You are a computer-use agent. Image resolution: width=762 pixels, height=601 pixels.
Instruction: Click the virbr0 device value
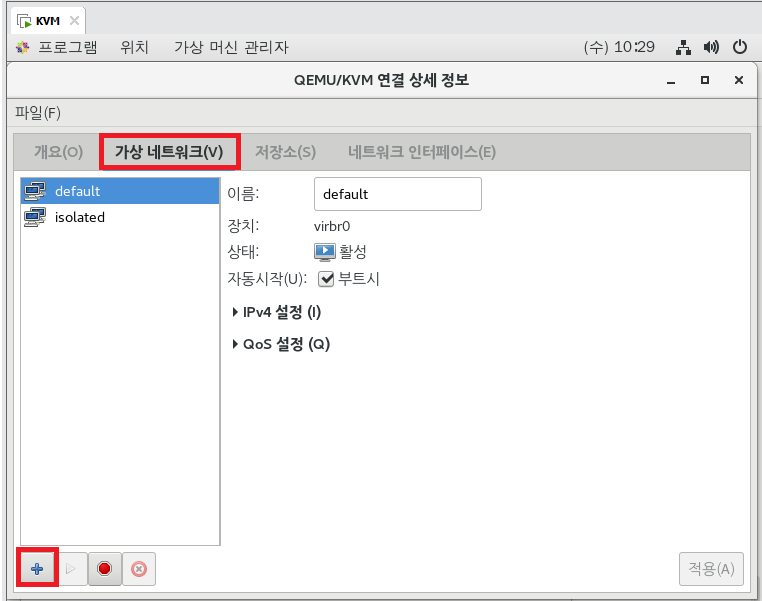(332, 226)
